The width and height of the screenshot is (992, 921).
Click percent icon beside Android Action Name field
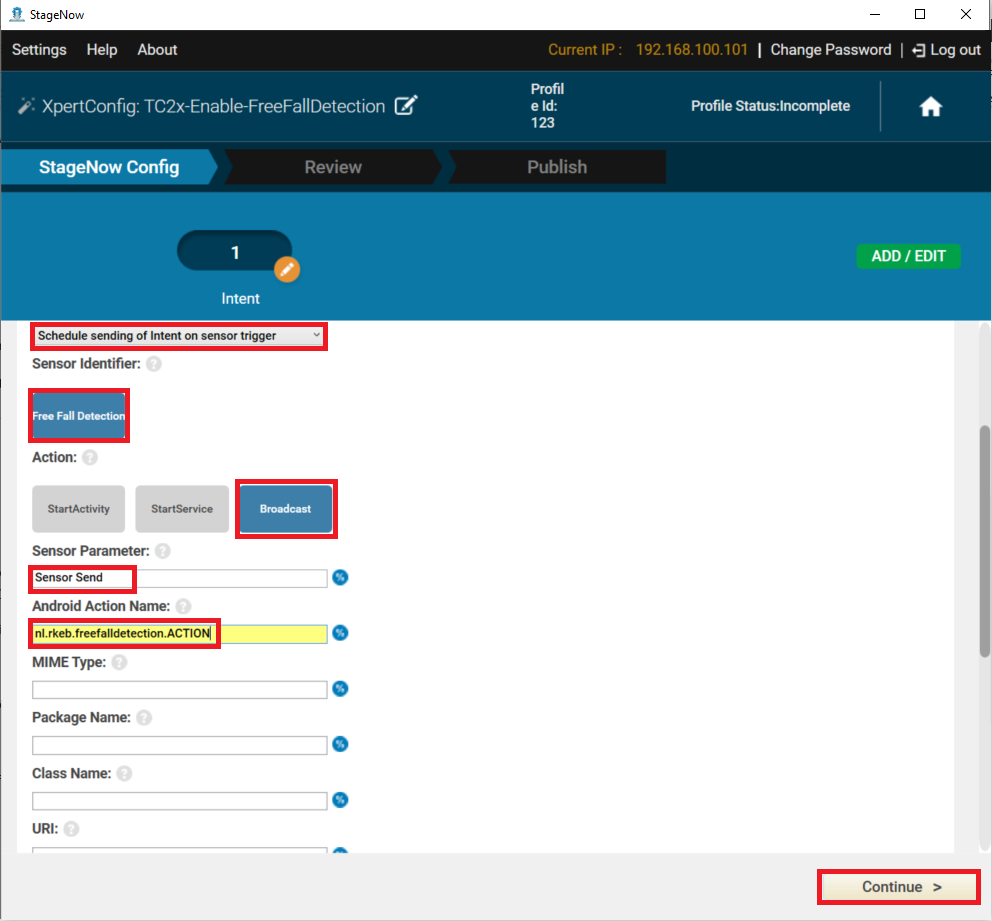point(340,633)
